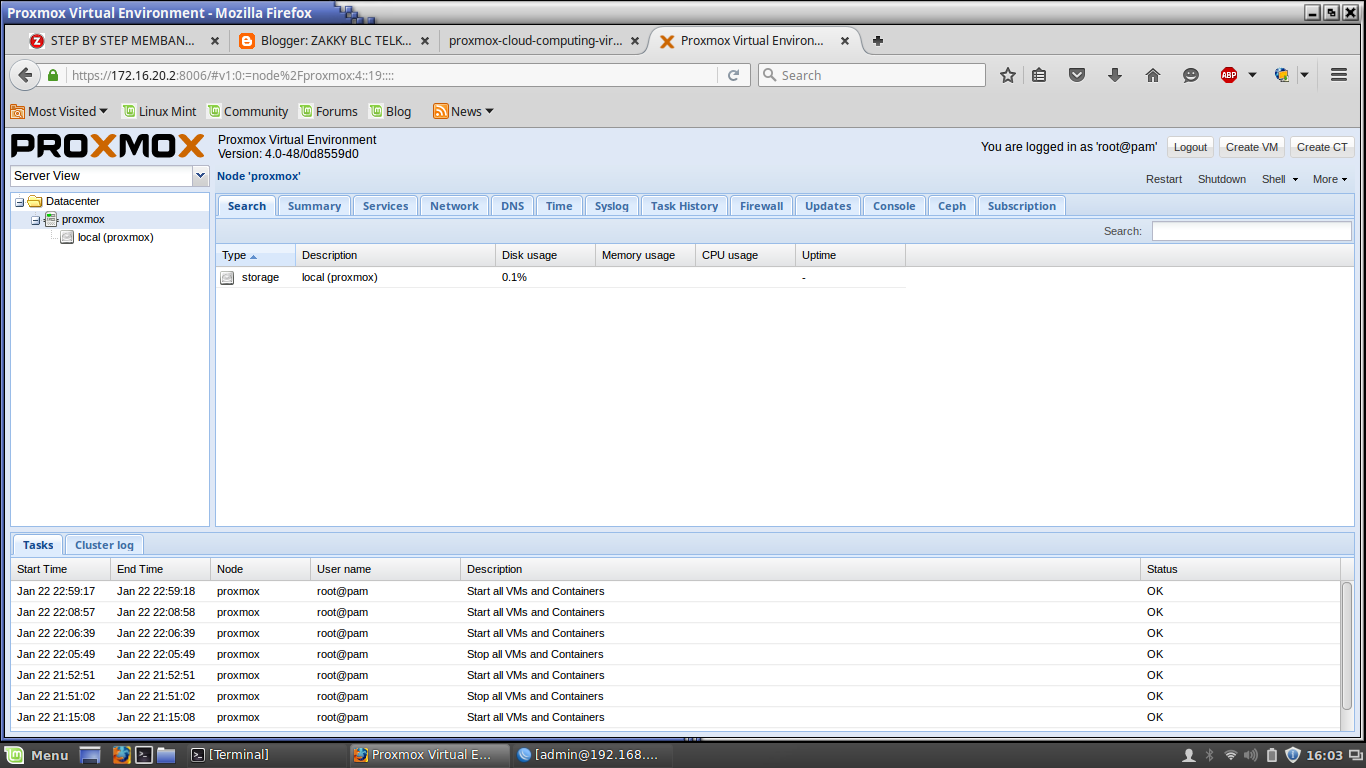Screen dimensions: 1366x768
Task: Click the Firefox URL address bar
Action: [390, 75]
